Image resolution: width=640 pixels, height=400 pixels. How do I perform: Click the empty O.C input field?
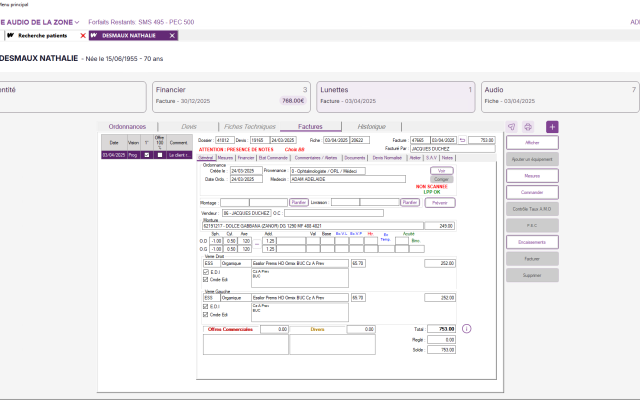click(334, 213)
